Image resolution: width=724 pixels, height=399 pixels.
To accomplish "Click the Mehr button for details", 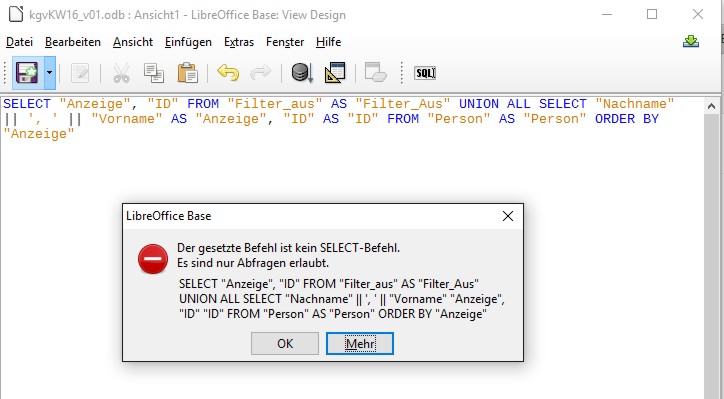I will coord(360,344).
